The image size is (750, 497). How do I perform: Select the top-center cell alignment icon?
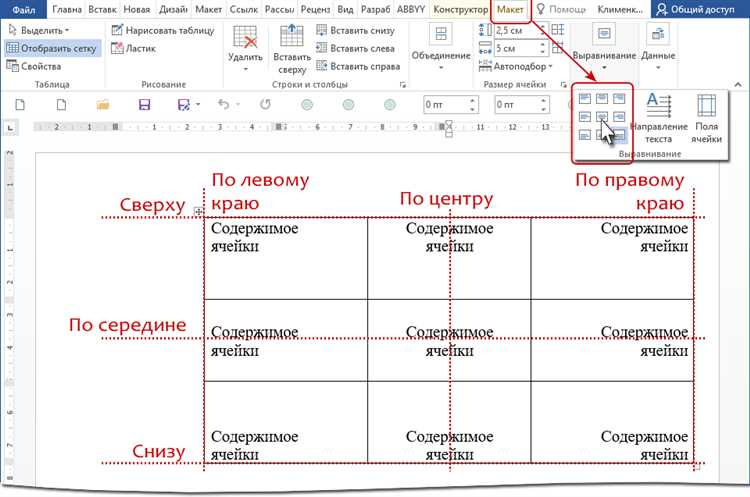pos(602,99)
